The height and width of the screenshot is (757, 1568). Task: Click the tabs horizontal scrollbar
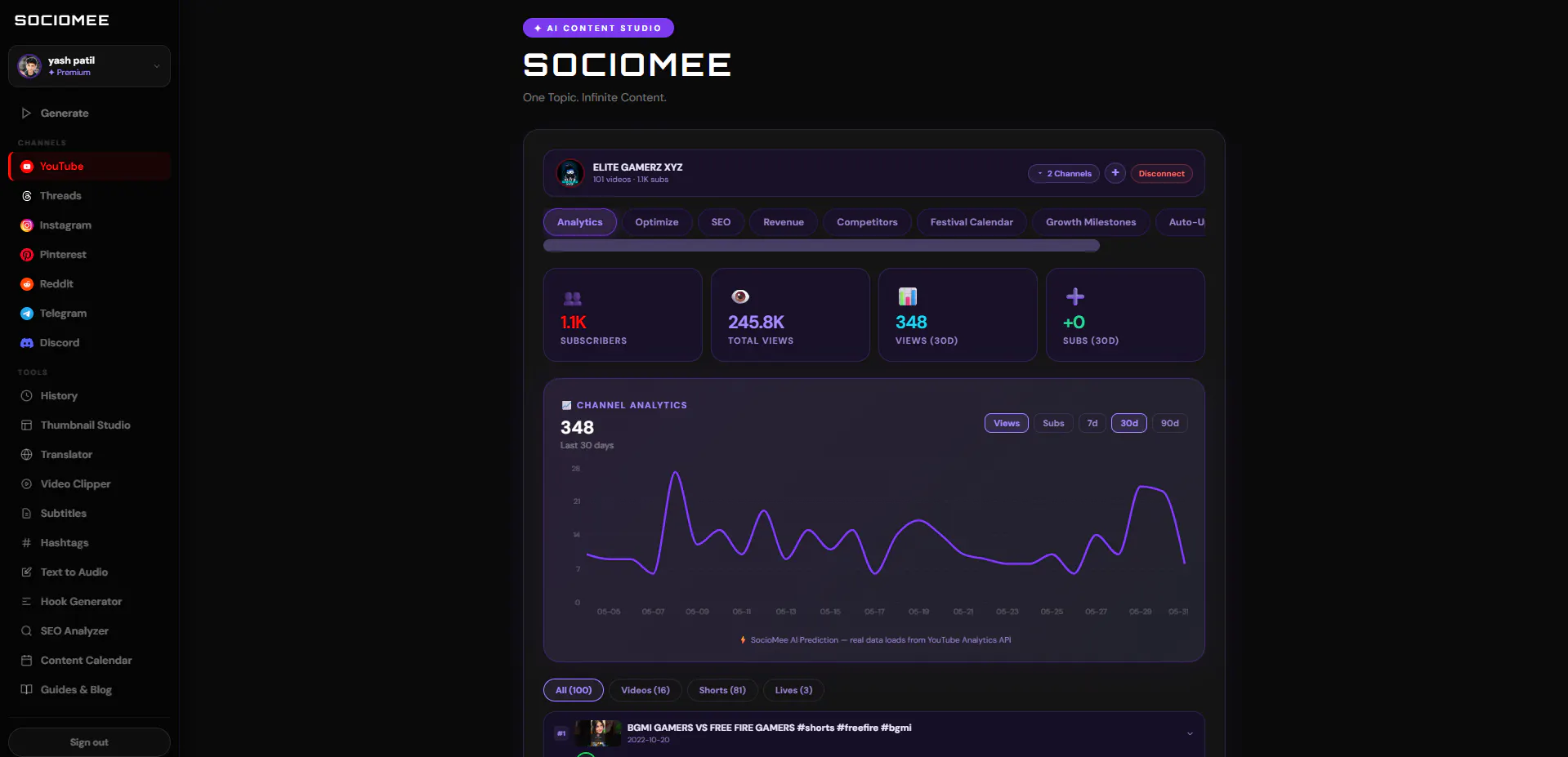click(821, 245)
